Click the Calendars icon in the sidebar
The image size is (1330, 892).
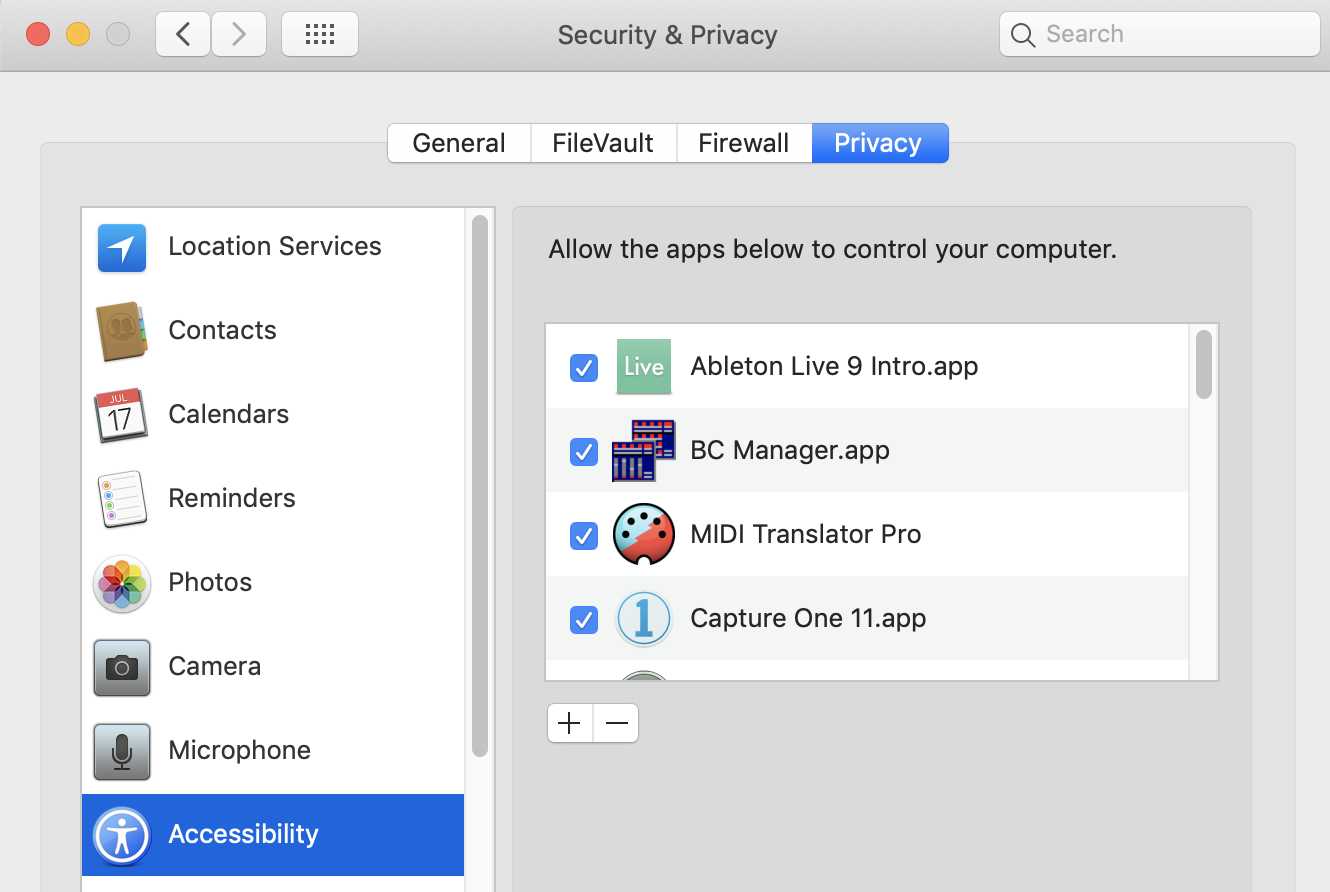tap(122, 415)
